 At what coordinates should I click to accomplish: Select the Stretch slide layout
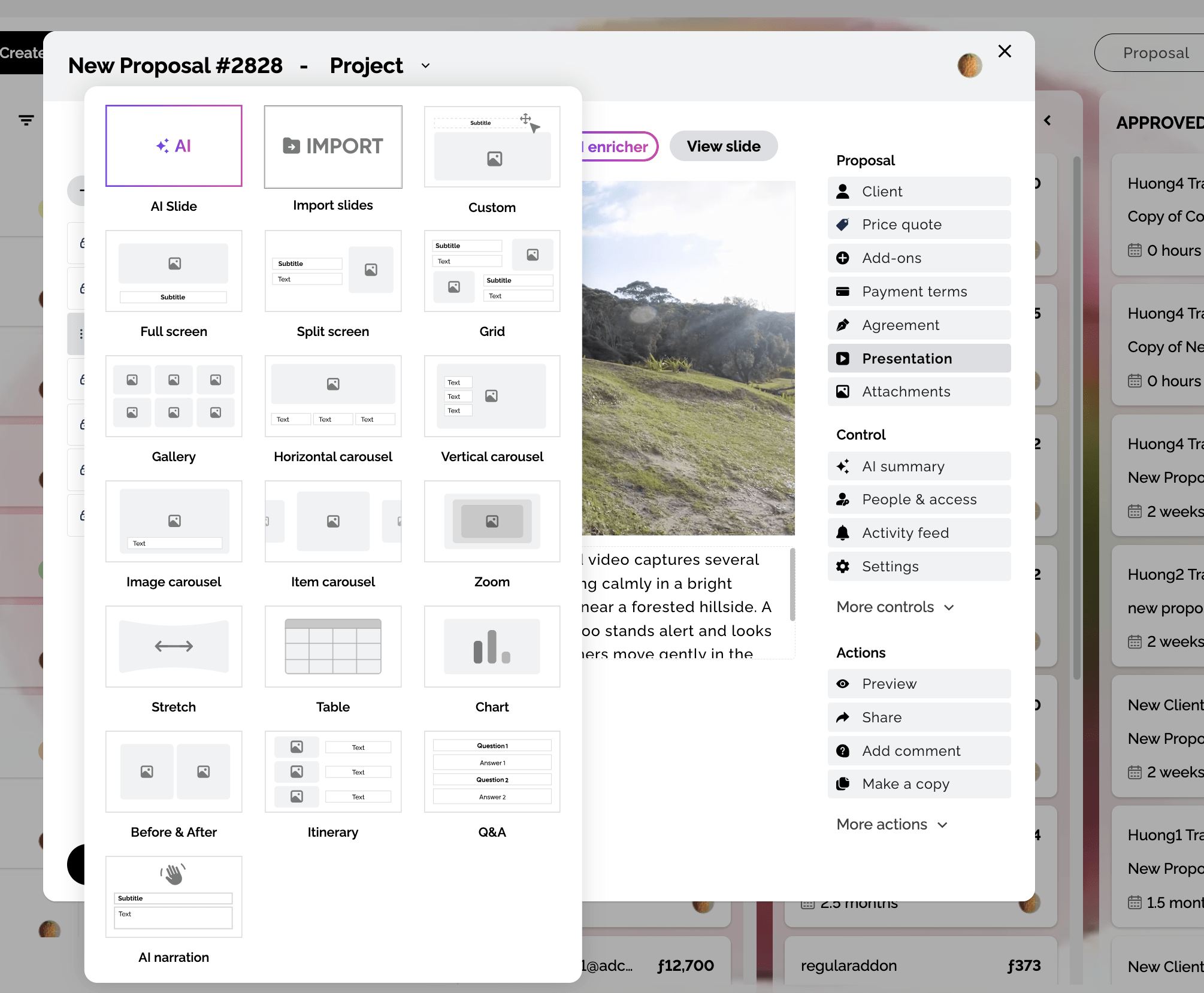[x=174, y=647]
